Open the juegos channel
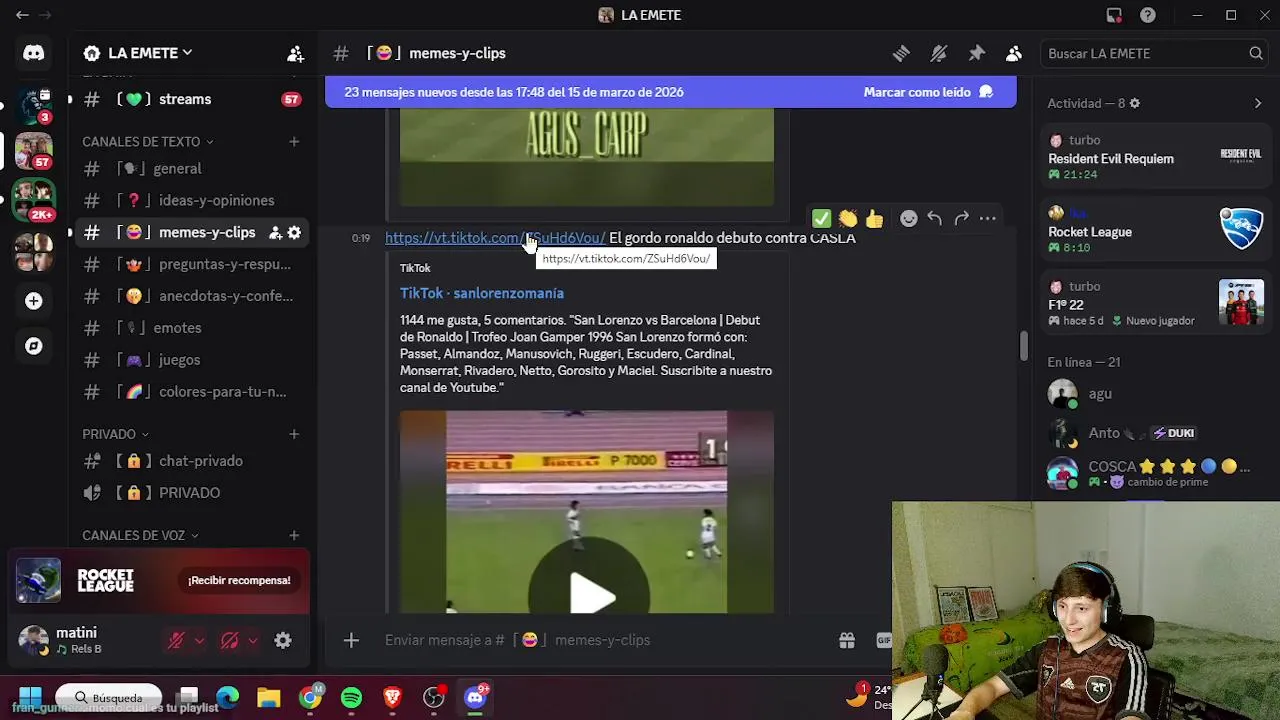1280x720 pixels. point(190,360)
